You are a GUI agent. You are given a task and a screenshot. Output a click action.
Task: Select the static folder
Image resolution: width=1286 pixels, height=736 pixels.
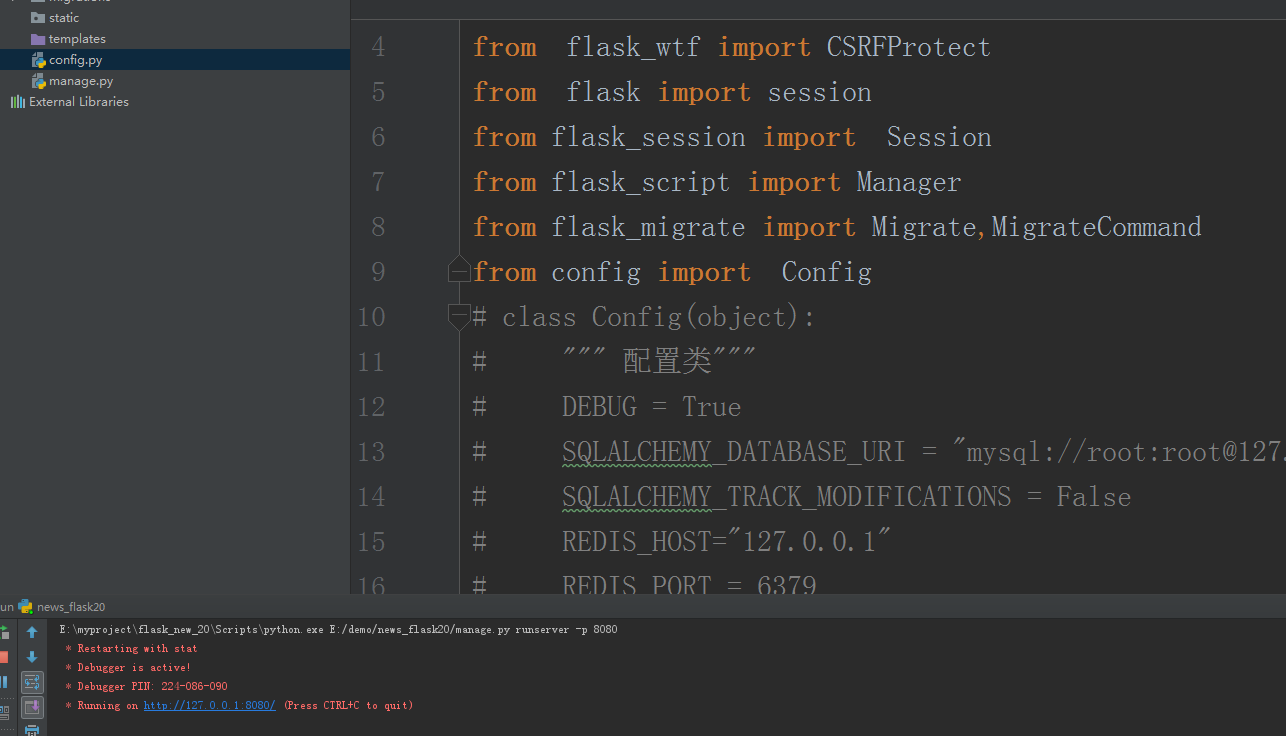(x=63, y=18)
